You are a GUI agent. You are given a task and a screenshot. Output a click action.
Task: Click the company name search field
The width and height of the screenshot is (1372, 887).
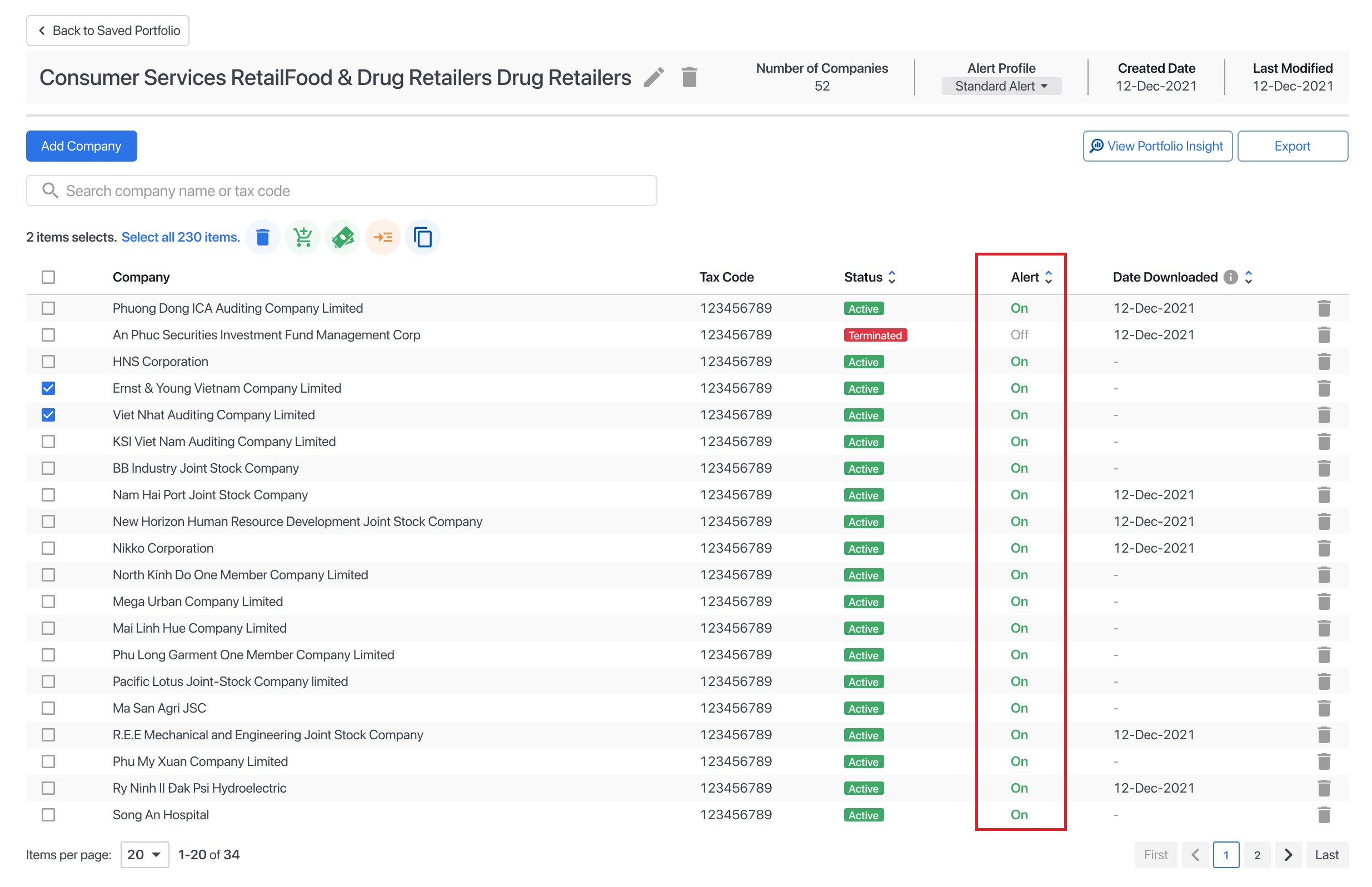pyautogui.click(x=341, y=191)
